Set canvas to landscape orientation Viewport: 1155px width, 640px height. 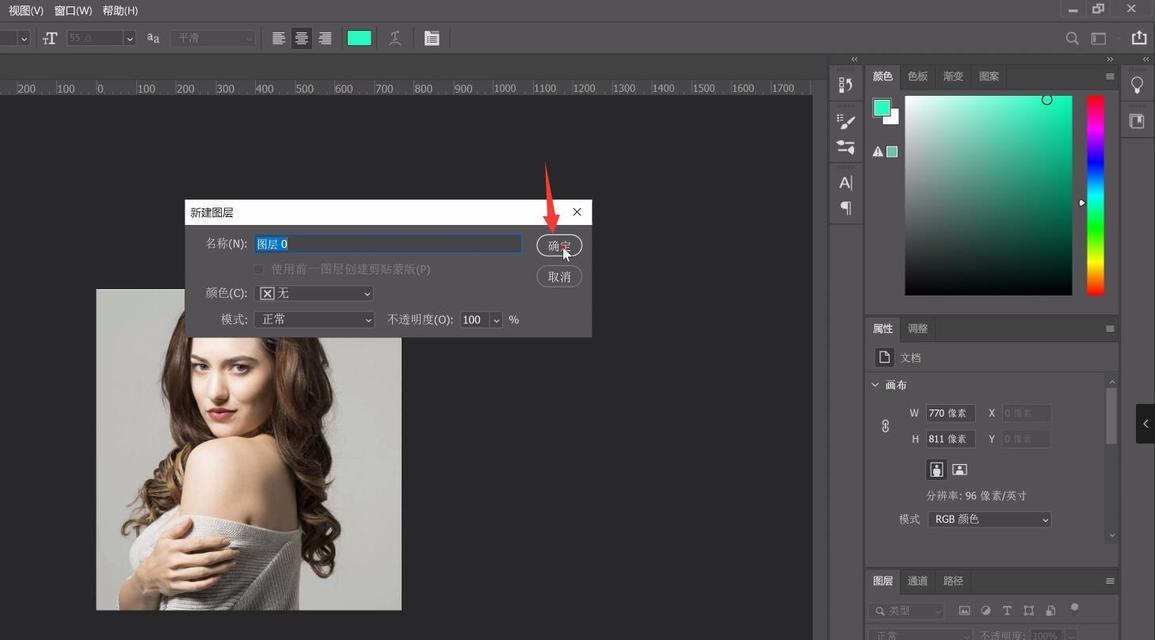[x=959, y=469]
